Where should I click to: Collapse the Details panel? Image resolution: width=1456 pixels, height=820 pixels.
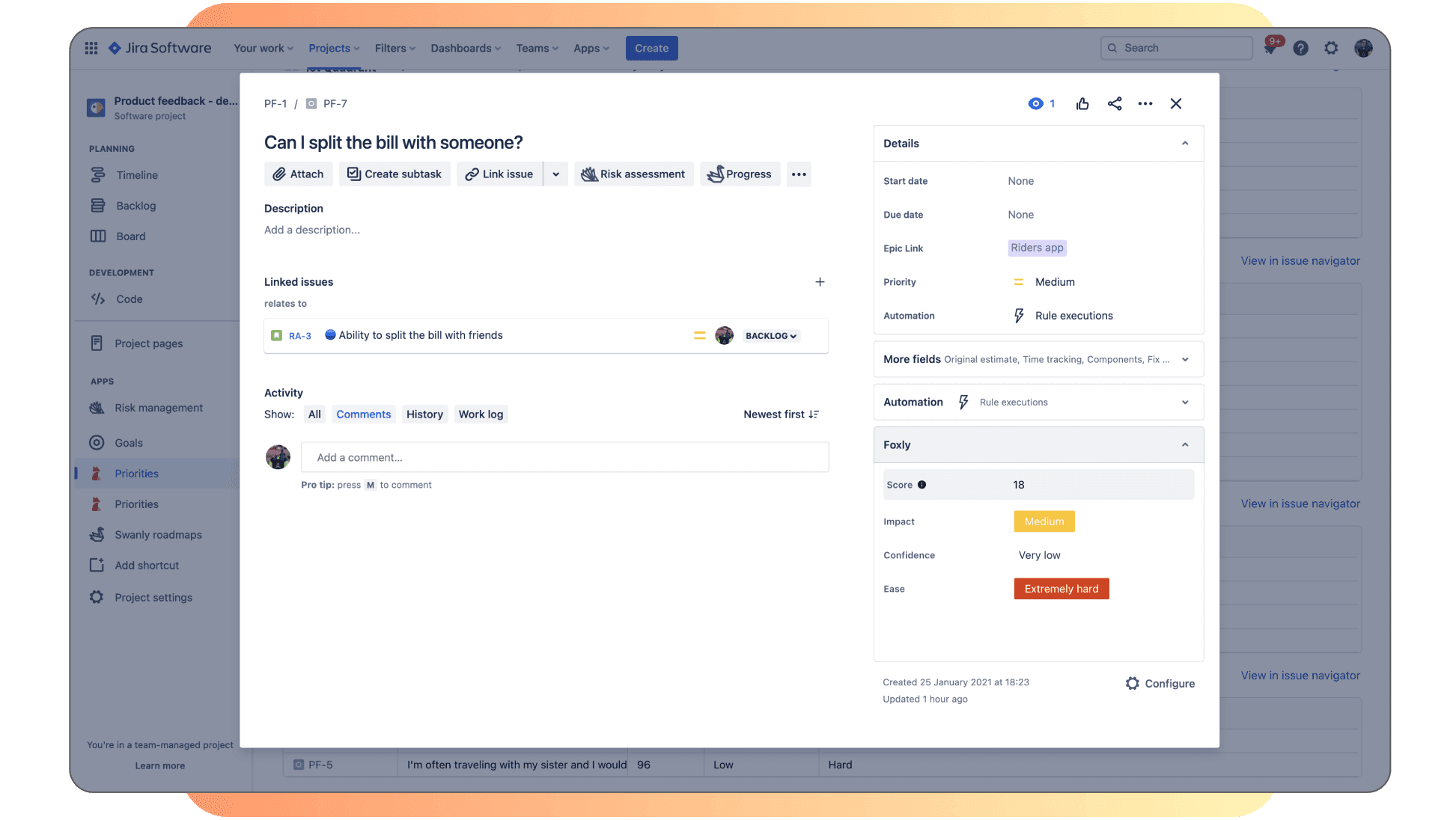click(1184, 144)
